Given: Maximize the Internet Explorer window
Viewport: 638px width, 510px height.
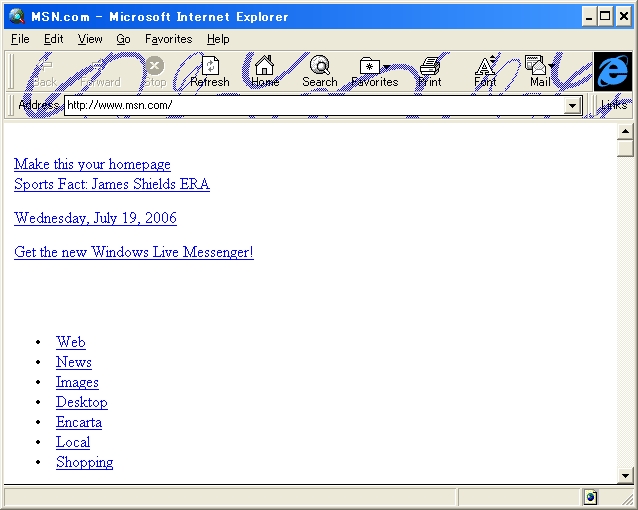Looking at the screenshot, I should click(605, 17).
